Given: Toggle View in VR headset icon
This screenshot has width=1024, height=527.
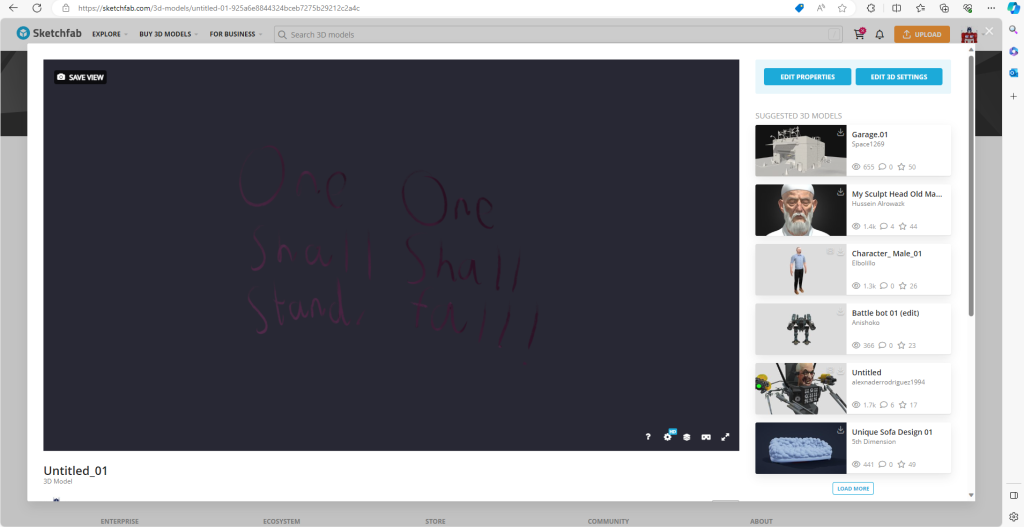Looking at the screenshot, I should [705, 437].
